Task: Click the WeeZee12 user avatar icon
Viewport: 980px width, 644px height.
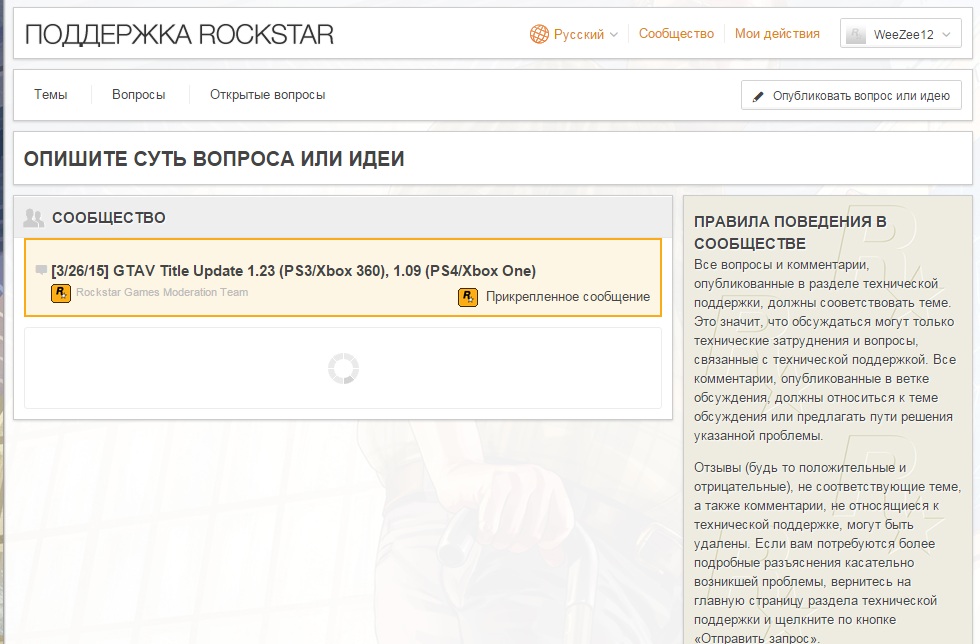Action: 856,35
